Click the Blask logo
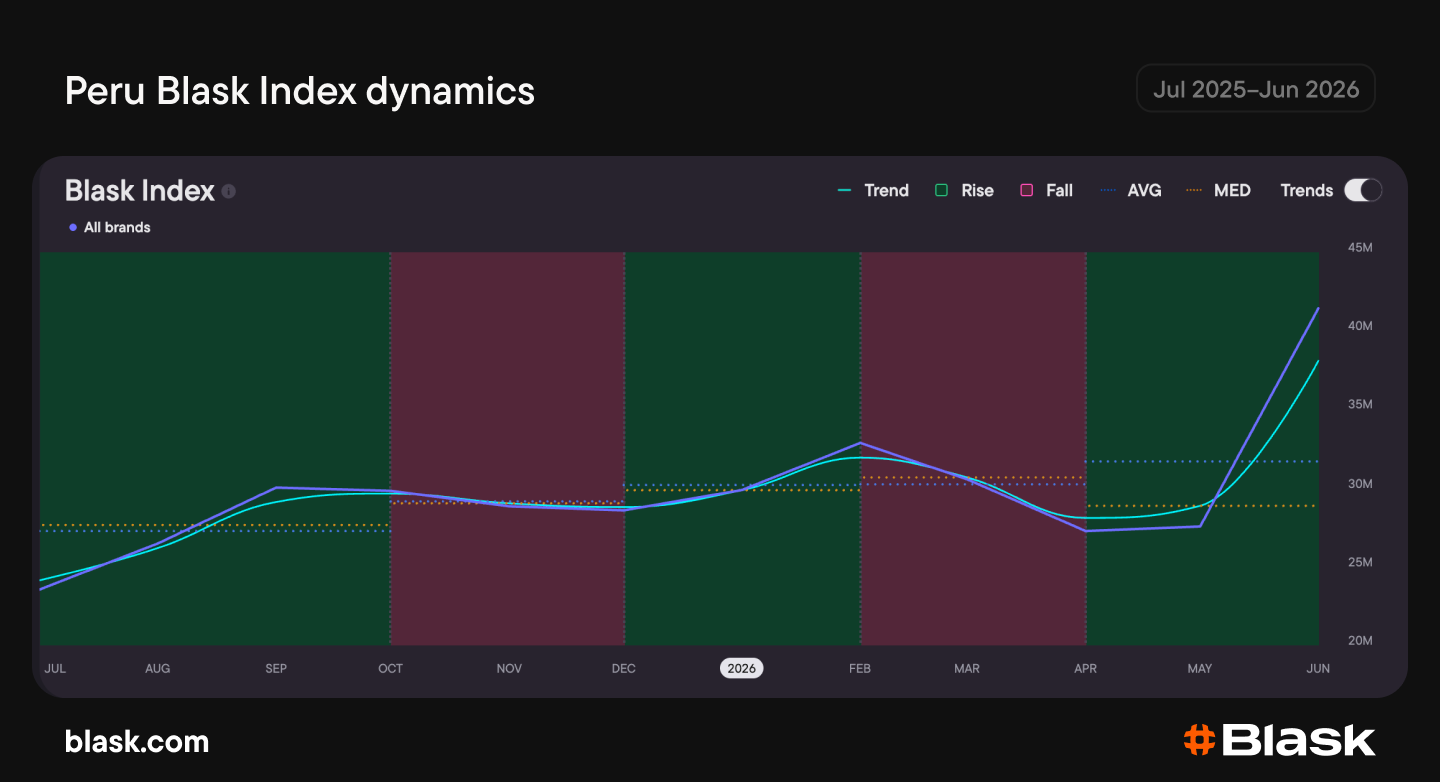 pyautogui.click(x=1279, y=740)
